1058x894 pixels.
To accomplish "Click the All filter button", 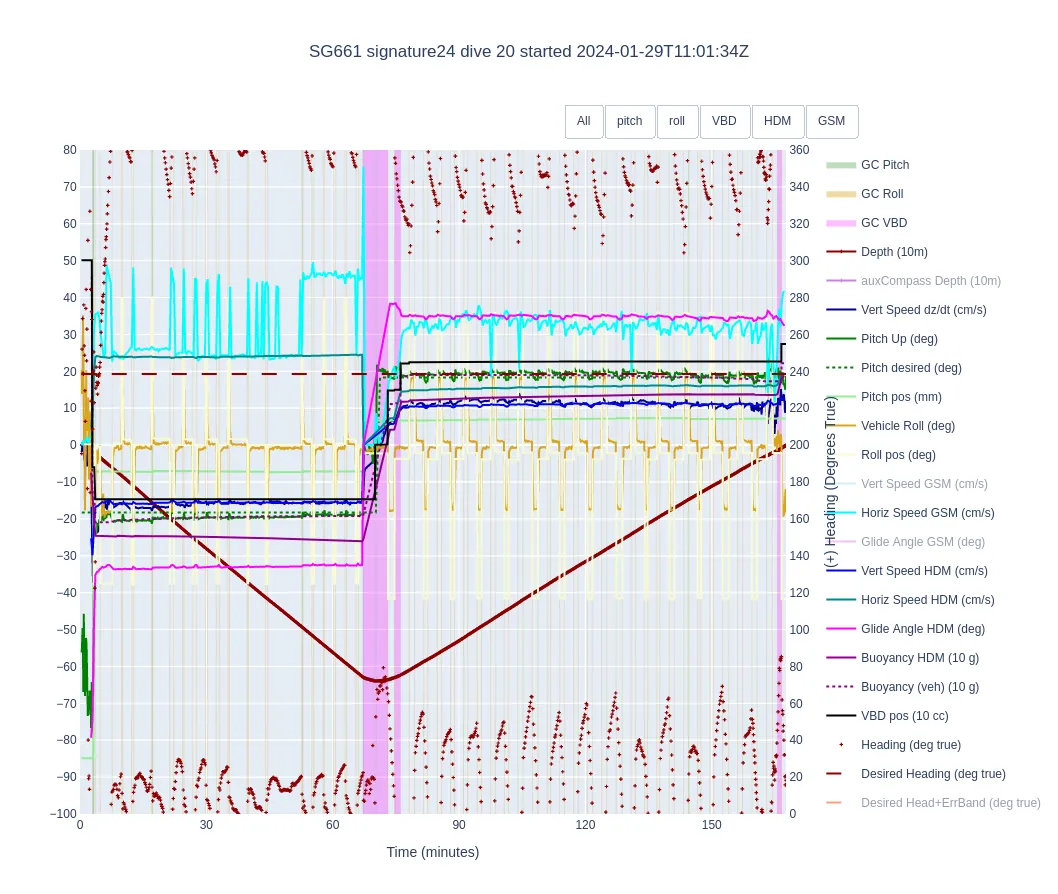I will point(584,121).
